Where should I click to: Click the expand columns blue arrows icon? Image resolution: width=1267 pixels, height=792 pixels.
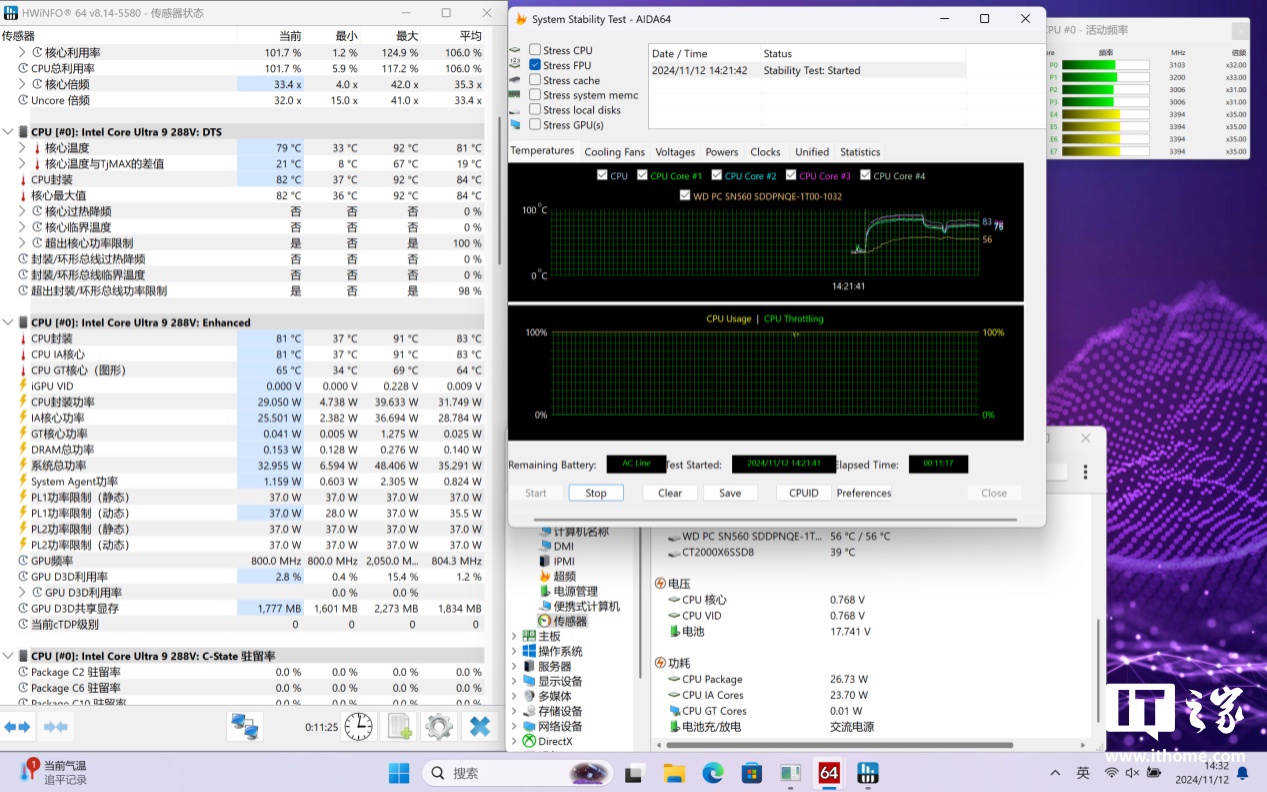pos(18,726)
